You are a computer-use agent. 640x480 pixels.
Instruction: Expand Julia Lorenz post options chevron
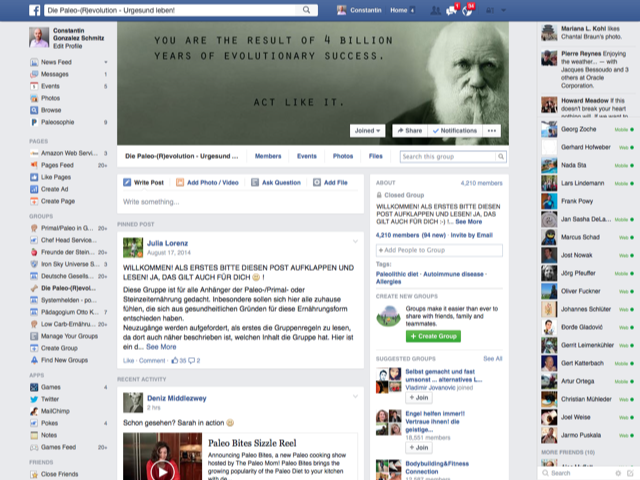click(x=356, y=241)
